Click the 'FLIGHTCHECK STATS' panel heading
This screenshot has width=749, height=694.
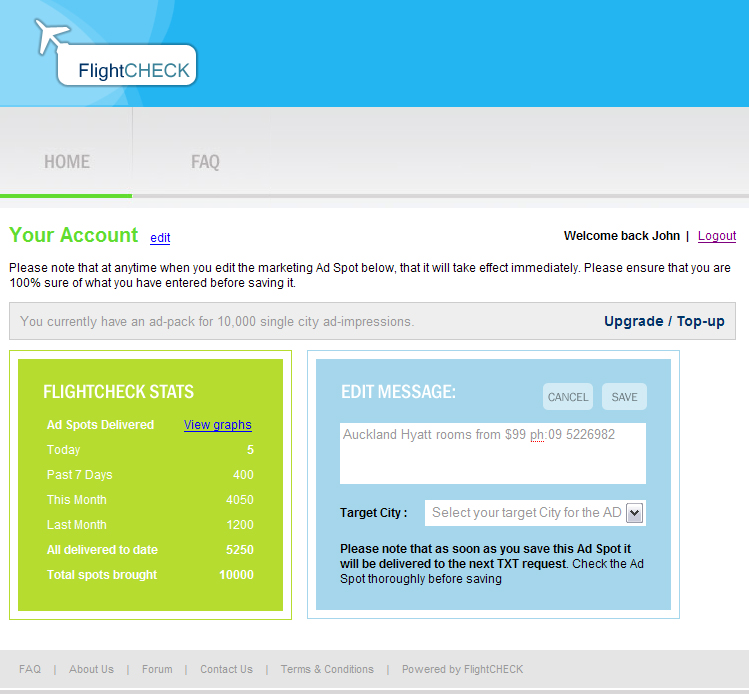[x=118, y=392]
